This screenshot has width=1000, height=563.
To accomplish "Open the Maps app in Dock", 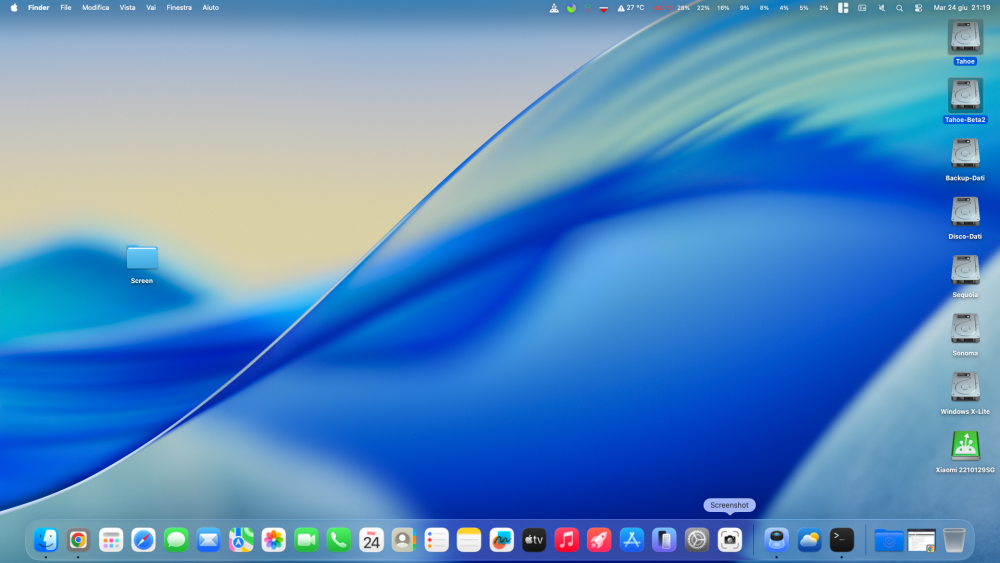I will [241, 540].
